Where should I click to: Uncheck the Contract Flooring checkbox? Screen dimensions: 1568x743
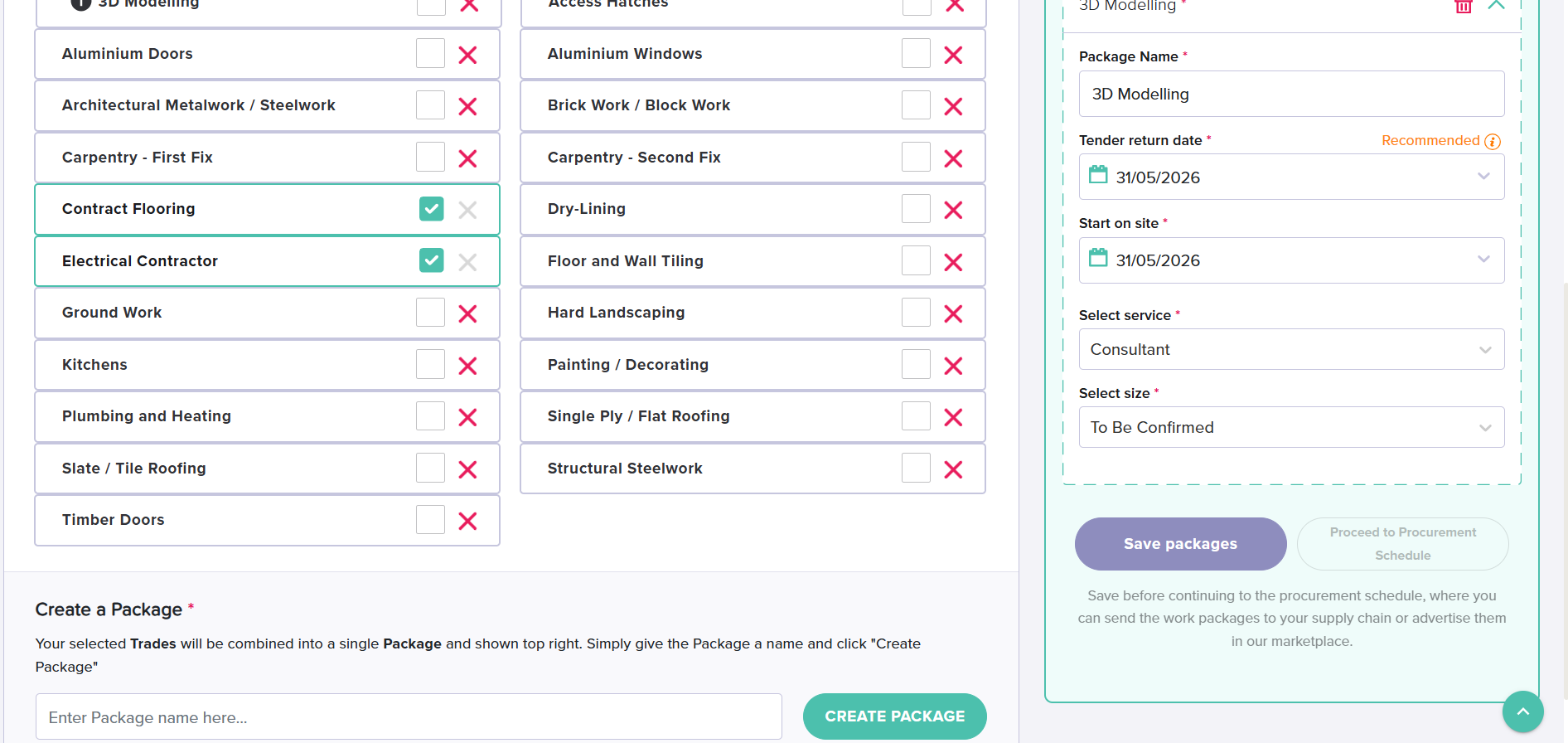coord(431,209)
